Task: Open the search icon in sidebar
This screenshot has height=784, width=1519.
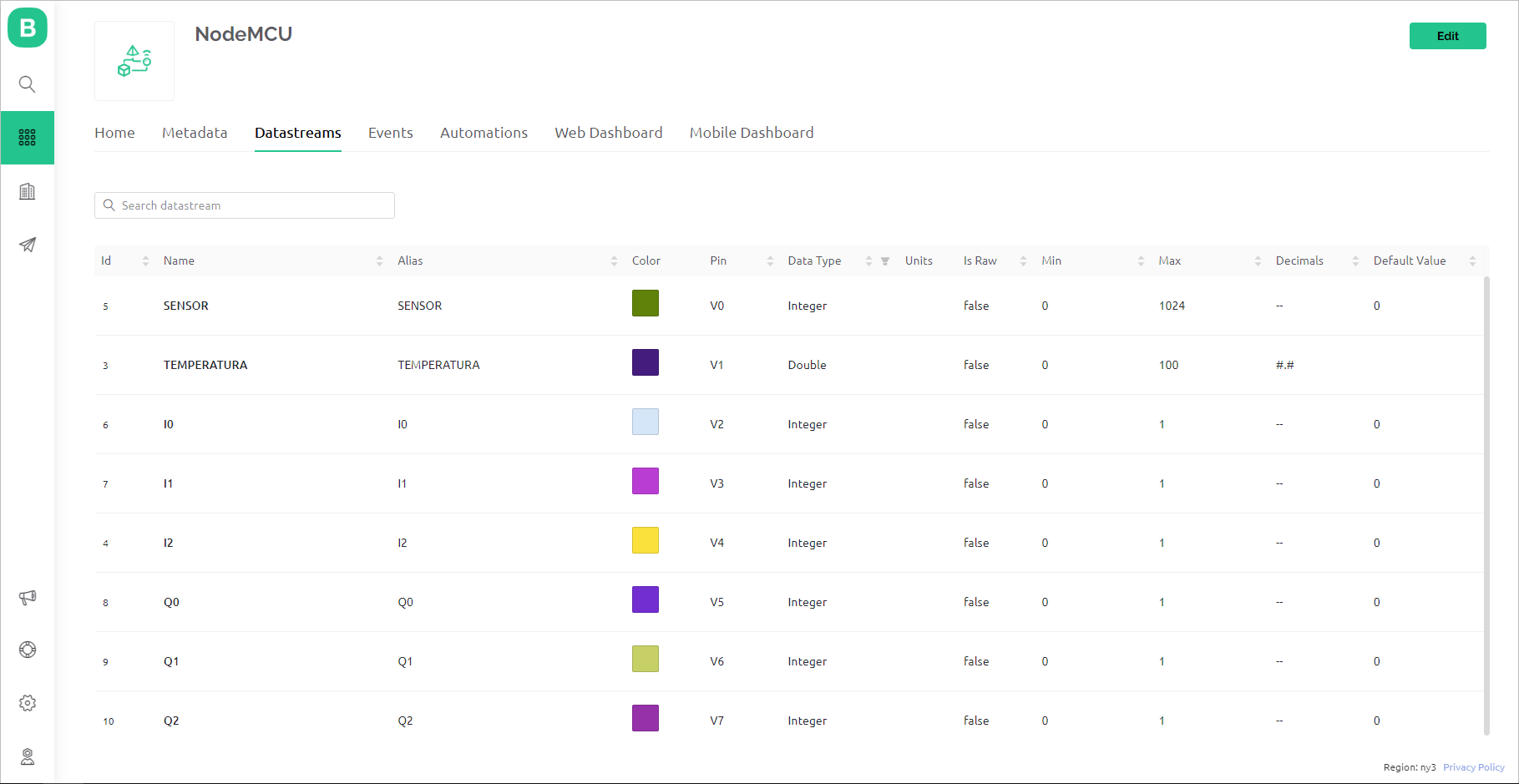Action: pos(28,84)
